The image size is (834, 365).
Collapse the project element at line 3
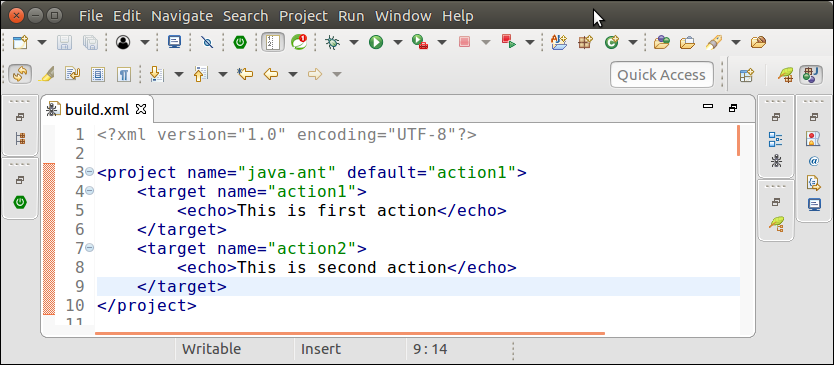[x=89, y=171]
